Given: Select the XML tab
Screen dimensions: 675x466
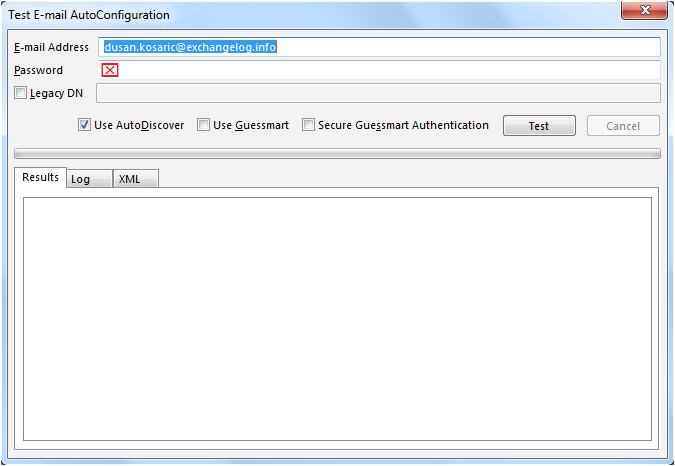Looking at the screenshot, I should point(129,179).
